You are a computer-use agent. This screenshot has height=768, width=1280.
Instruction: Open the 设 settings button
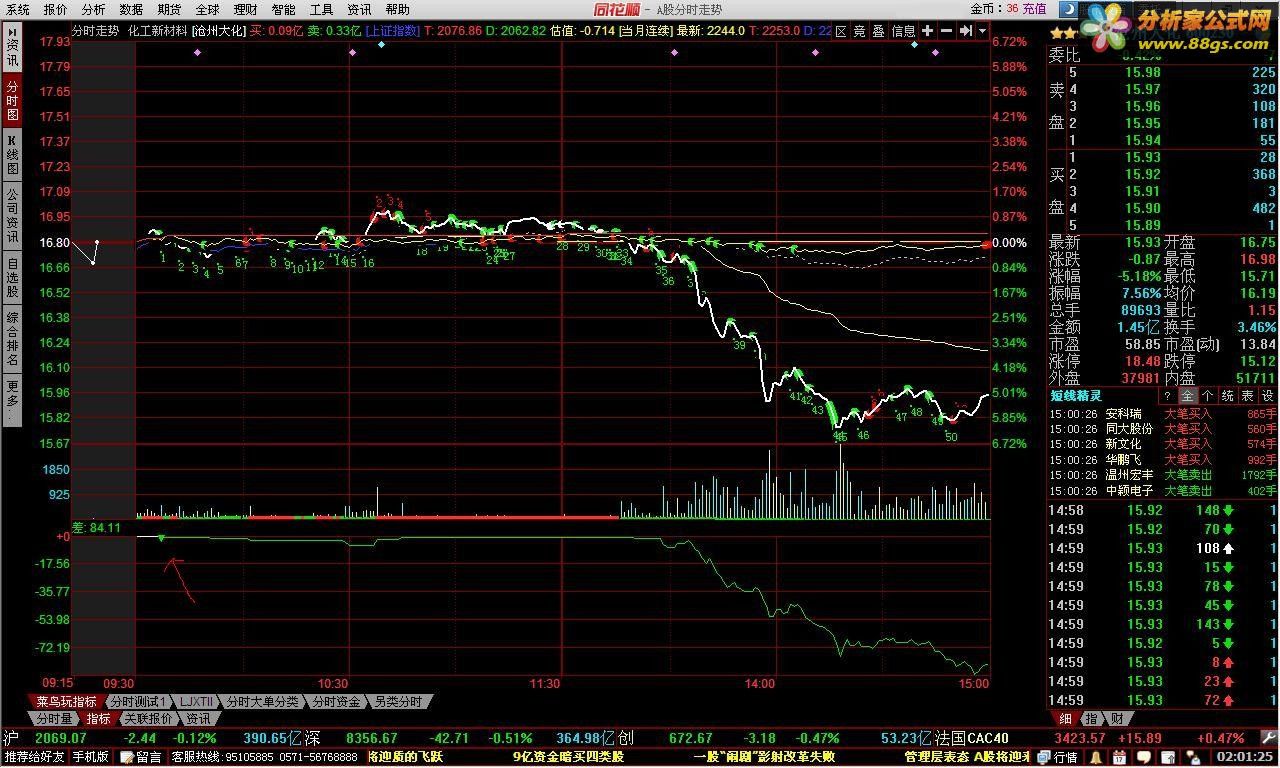pyautogui.click(x=1267, y=396)
